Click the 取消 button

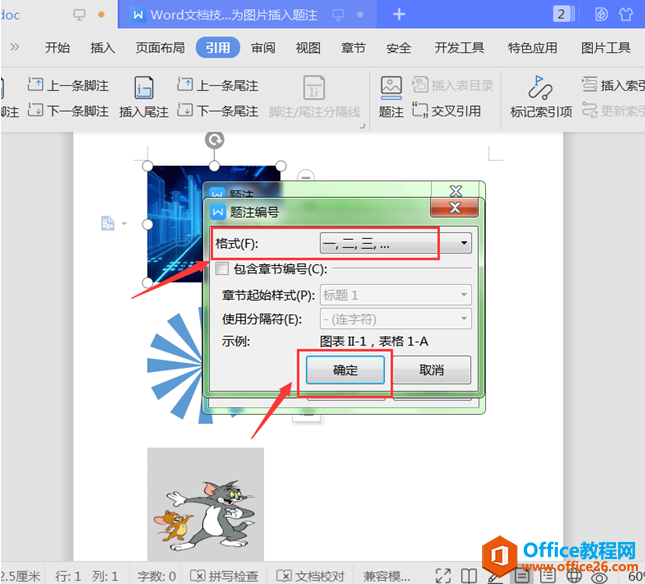pos(432,370)
